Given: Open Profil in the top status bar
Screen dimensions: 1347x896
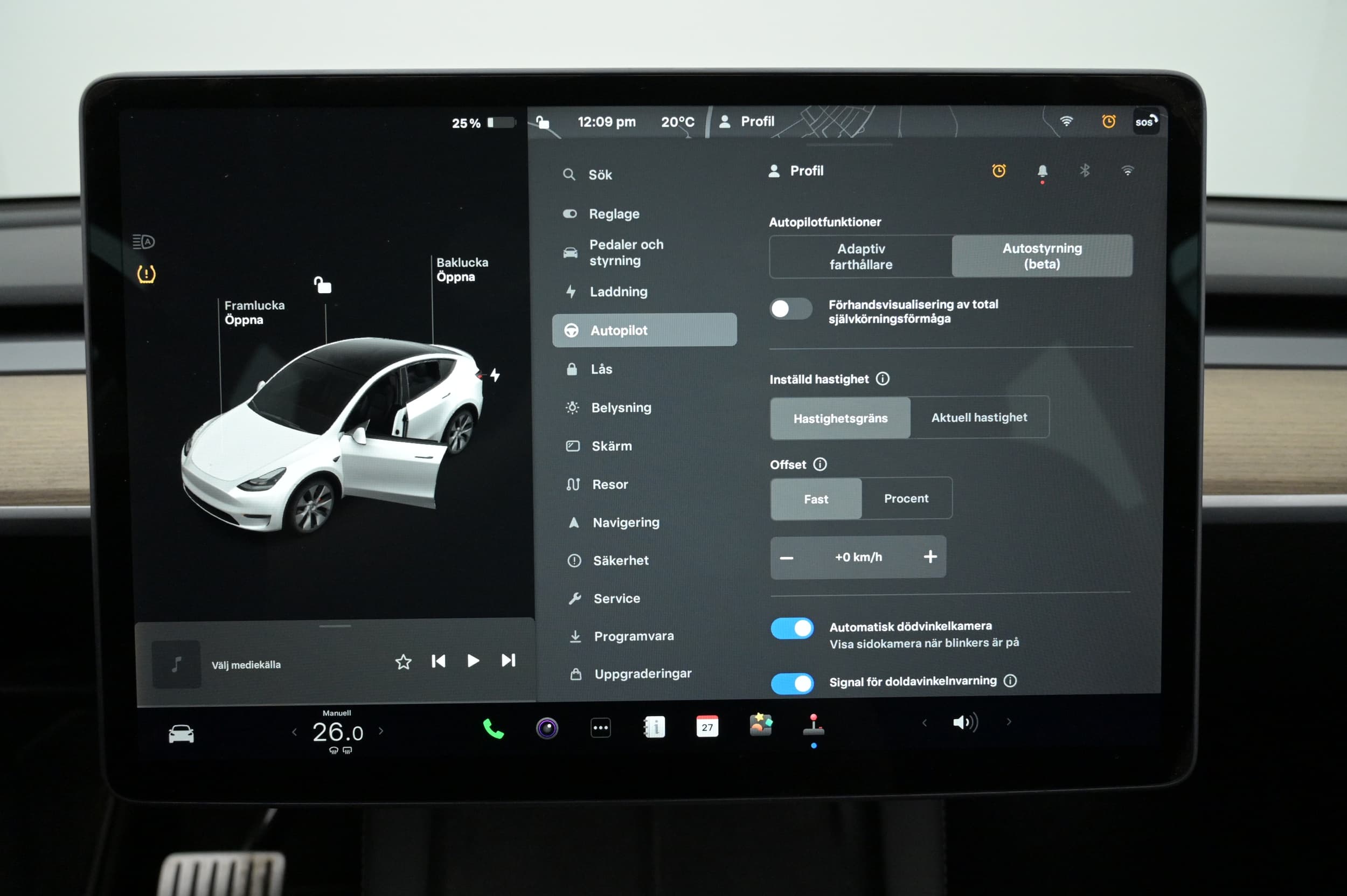Looking at the screenshot, I should [x=746, y=121].
